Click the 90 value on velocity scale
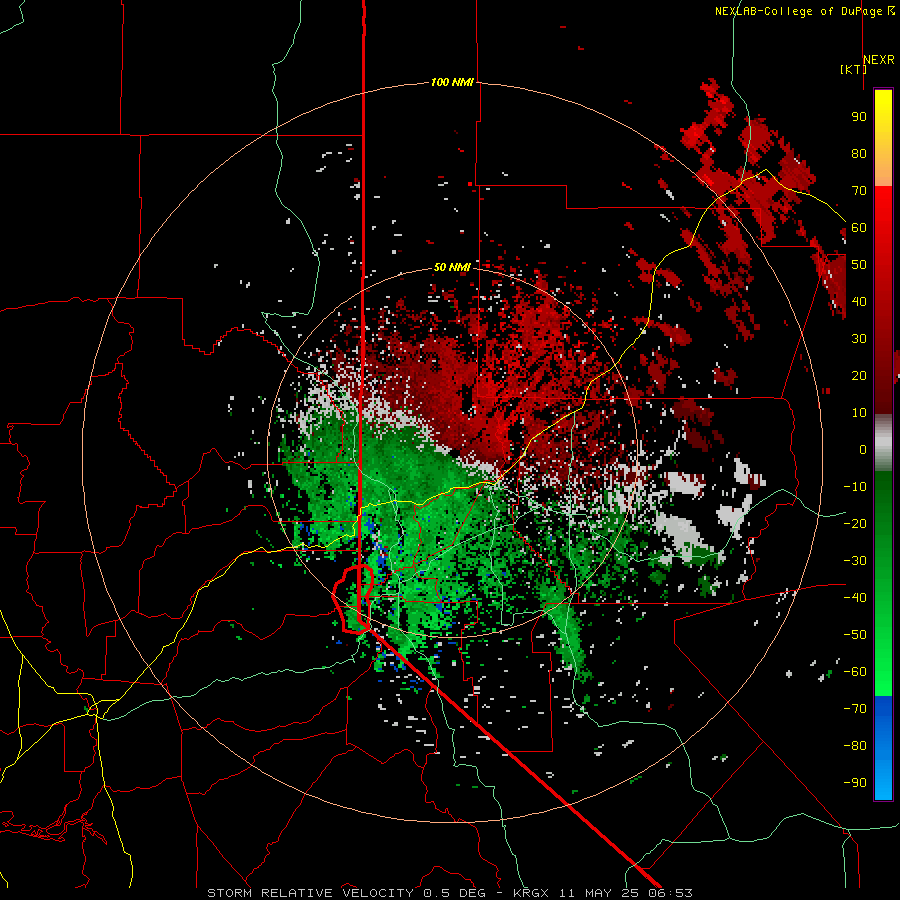Screen dimensions: 900x900 [859, 117]
